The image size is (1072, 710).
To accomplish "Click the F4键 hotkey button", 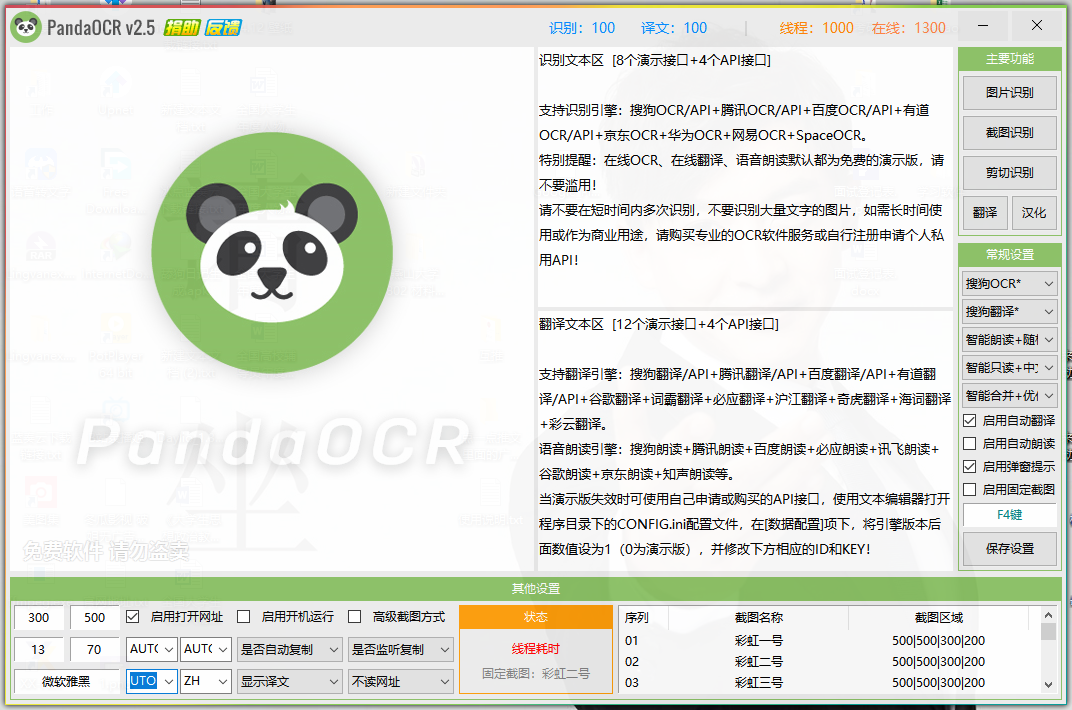I will pos(1009,514).
